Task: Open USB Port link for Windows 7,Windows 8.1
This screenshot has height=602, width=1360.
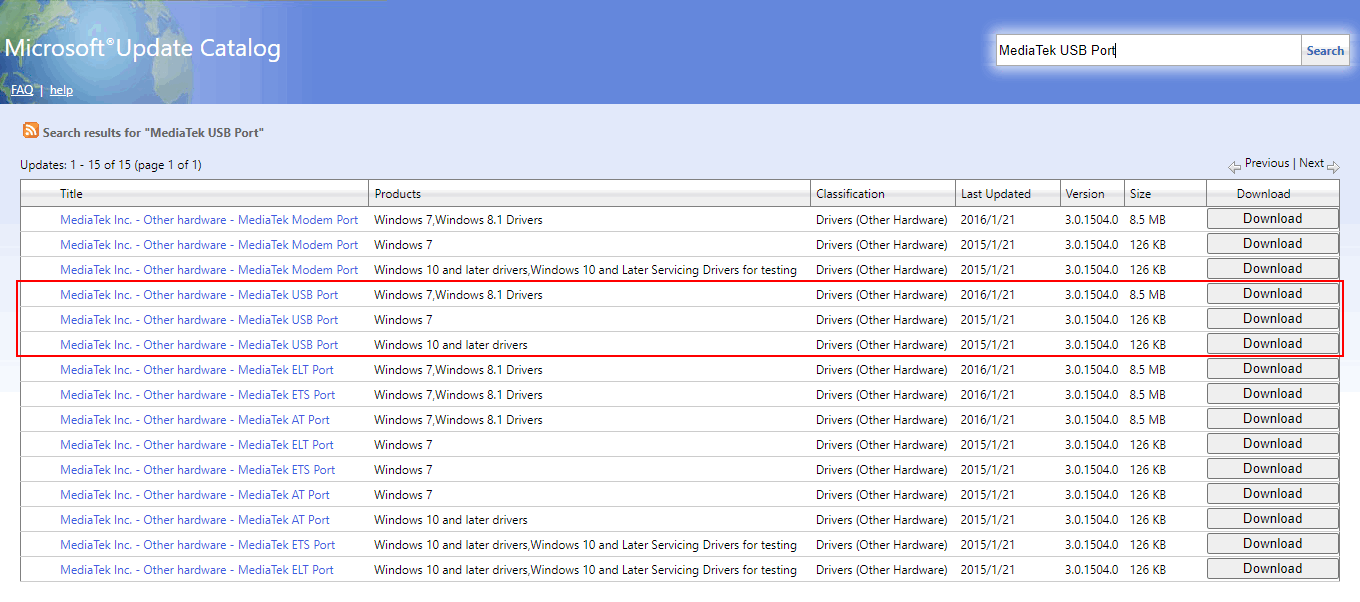Action: click(x=199, y=295)
